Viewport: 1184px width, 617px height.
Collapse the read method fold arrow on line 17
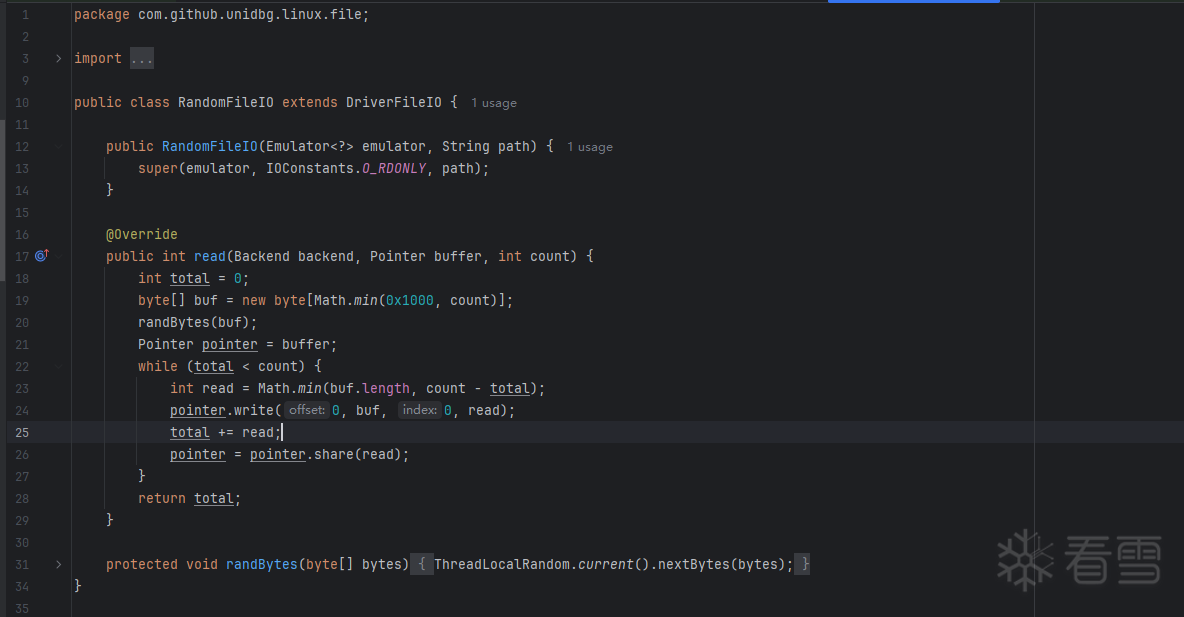[x=59, y=256]
